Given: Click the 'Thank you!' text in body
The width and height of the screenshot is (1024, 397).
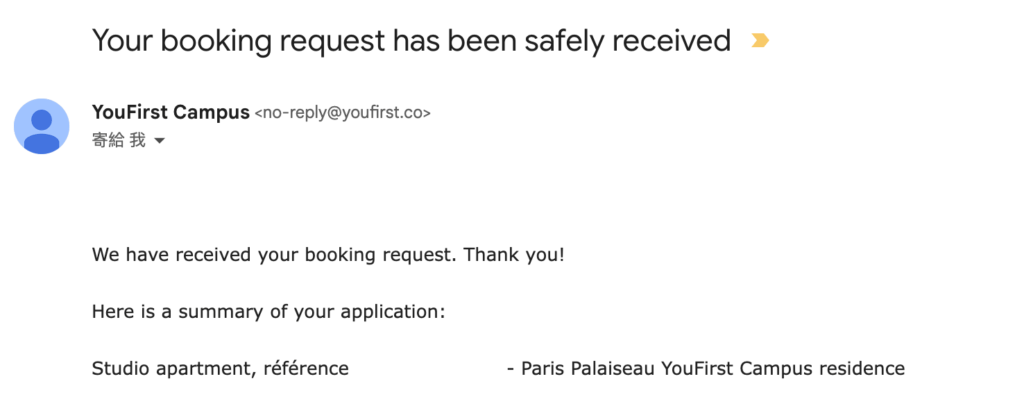Looking at the screenshot, I should coord(514,254).
